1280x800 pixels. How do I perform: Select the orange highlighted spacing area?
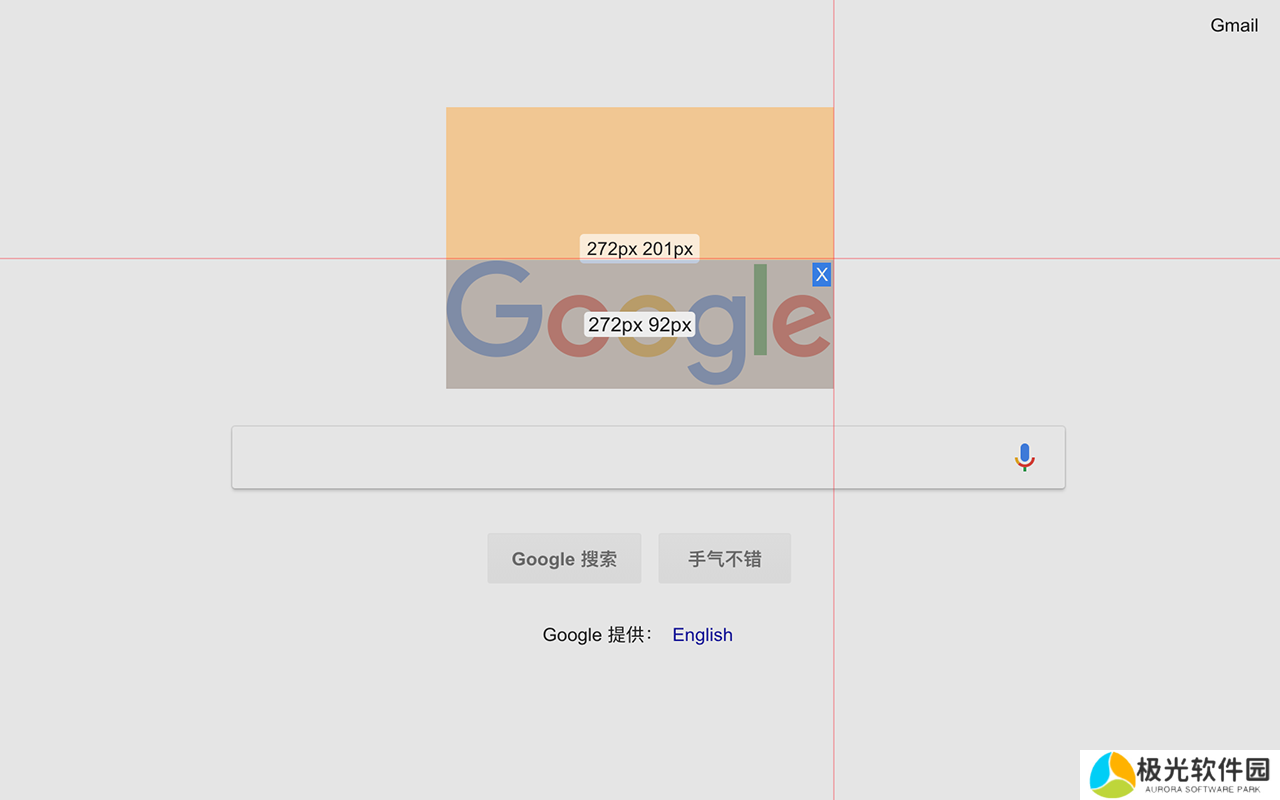640,170
